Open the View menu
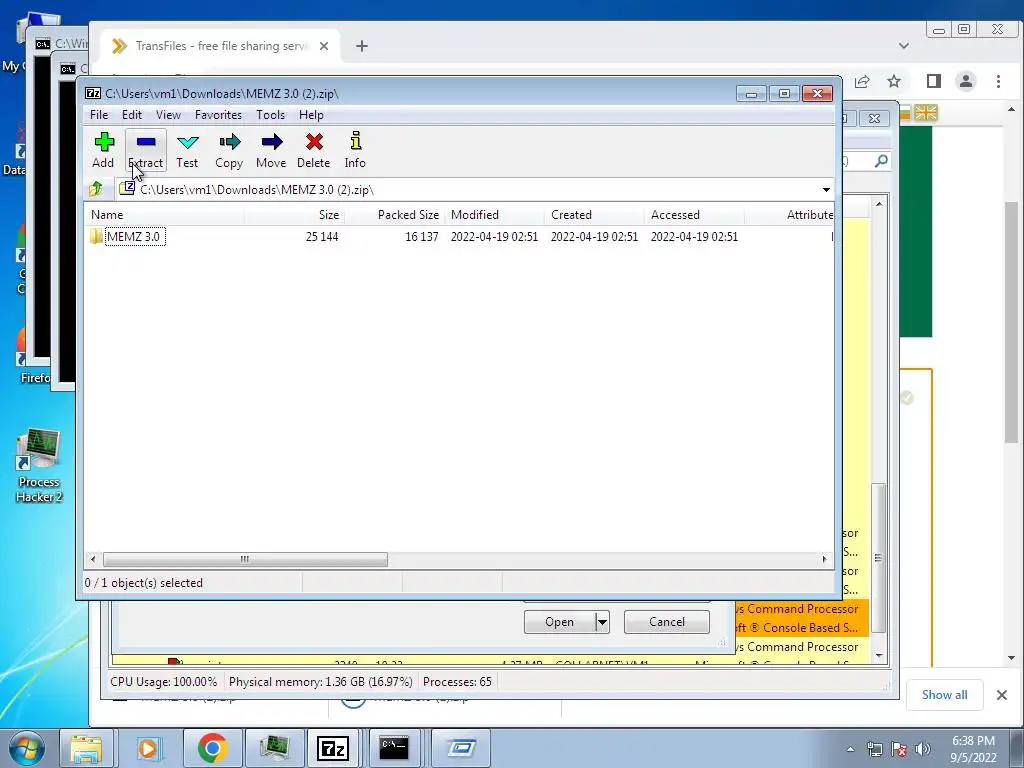 168,115
